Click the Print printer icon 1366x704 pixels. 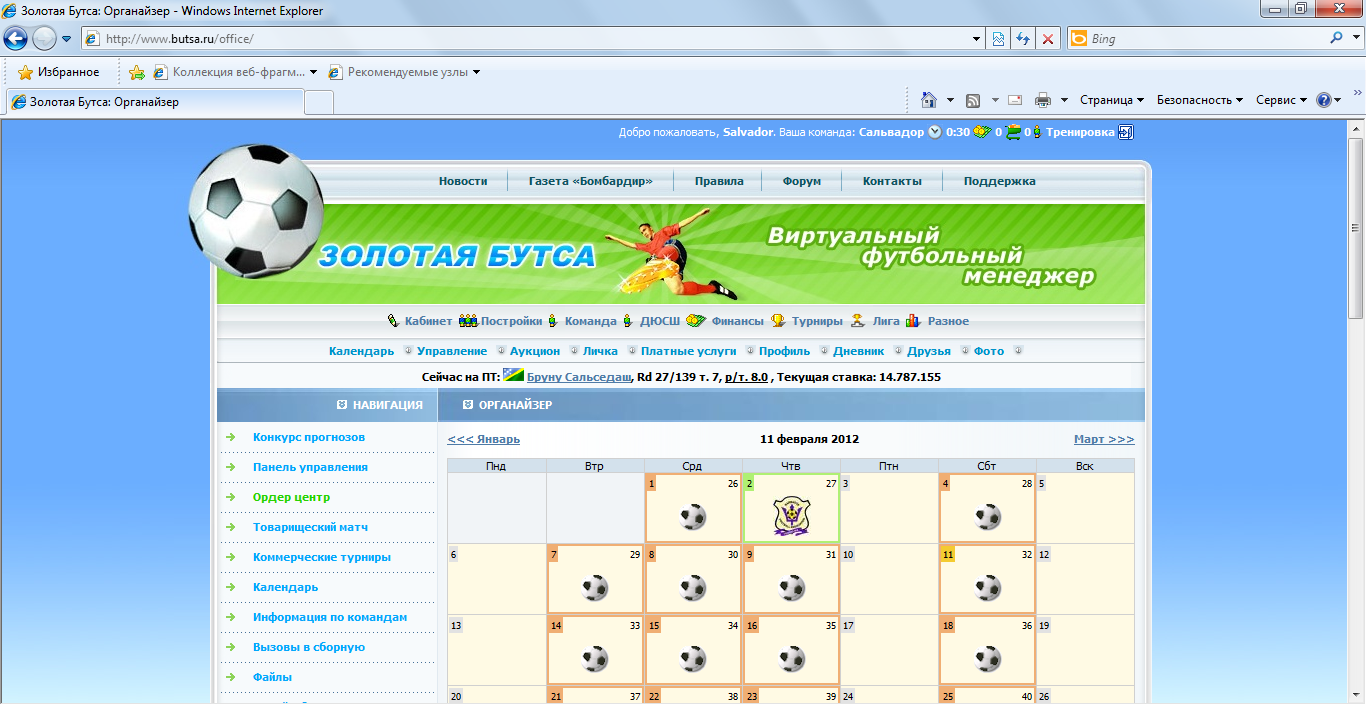(1043, 100)
